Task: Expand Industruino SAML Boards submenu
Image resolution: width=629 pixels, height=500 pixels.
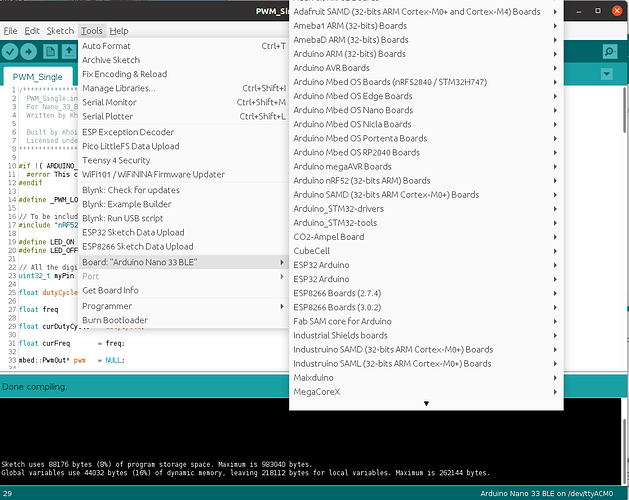Action: tap(426, 364)
